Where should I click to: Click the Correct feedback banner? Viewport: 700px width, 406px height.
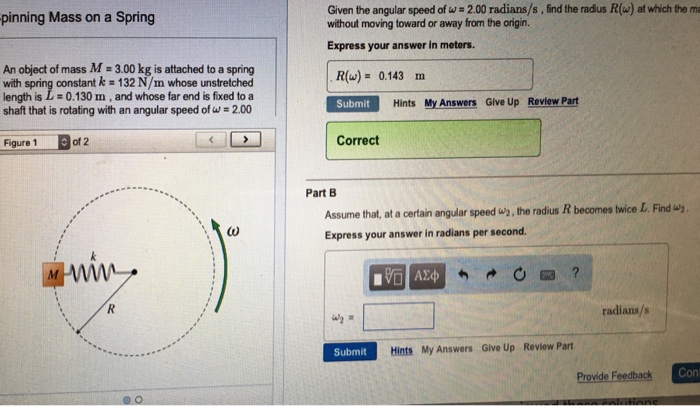coord(433,139)
